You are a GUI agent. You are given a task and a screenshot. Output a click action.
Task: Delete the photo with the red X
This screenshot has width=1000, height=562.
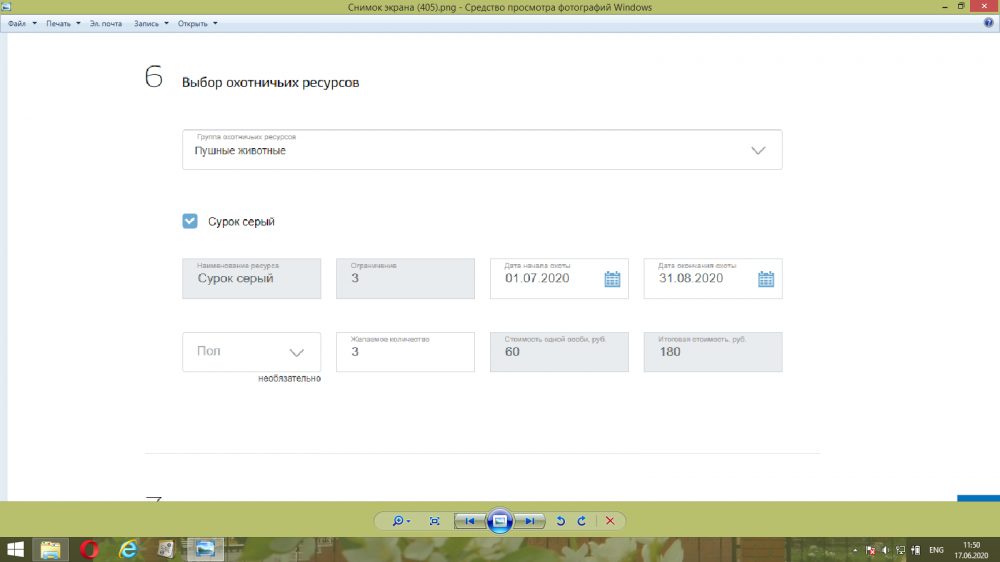(x=610, y=521)
